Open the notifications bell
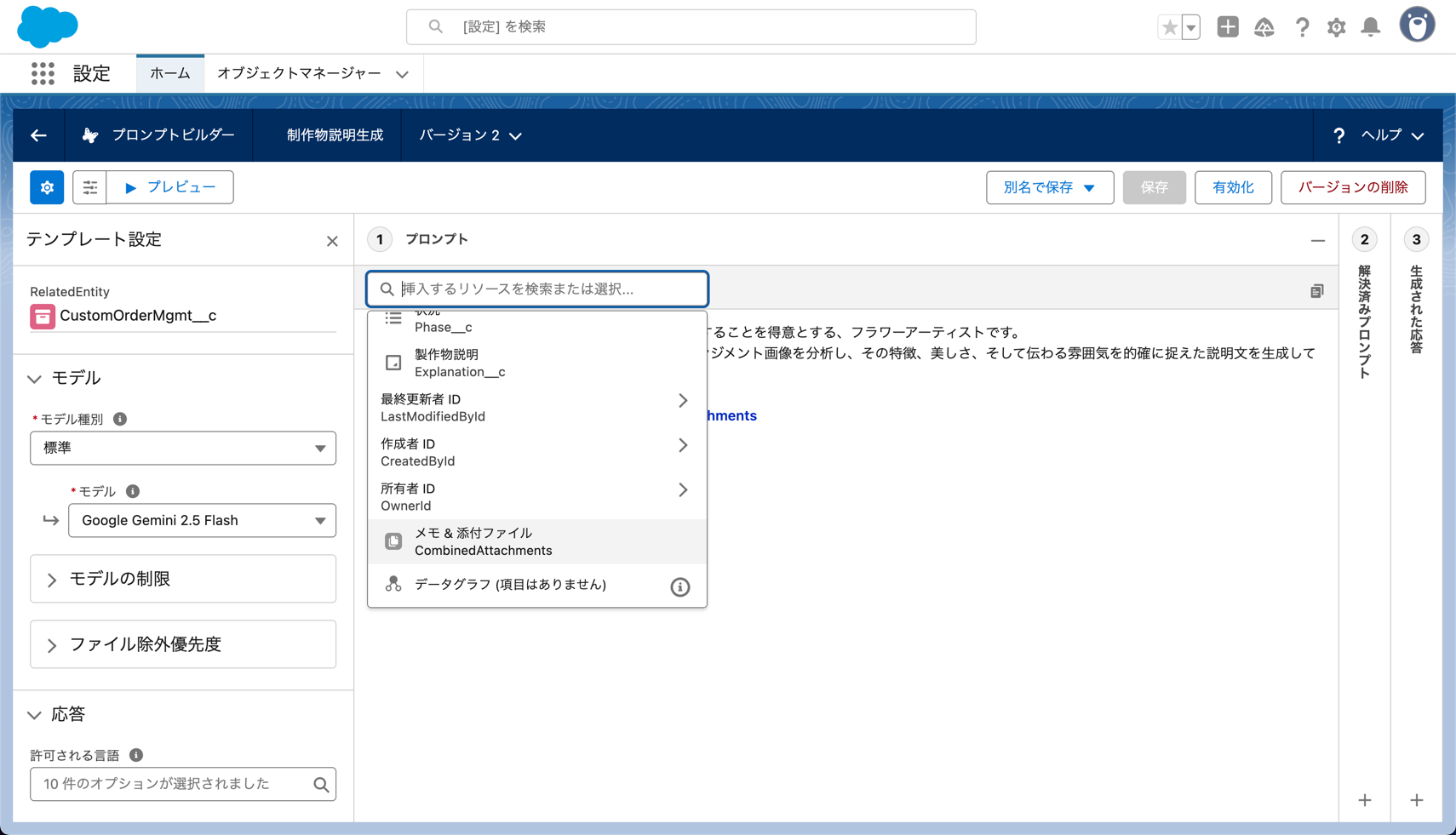Viewport: 1456px width, 835px height. coord(1370,27)
